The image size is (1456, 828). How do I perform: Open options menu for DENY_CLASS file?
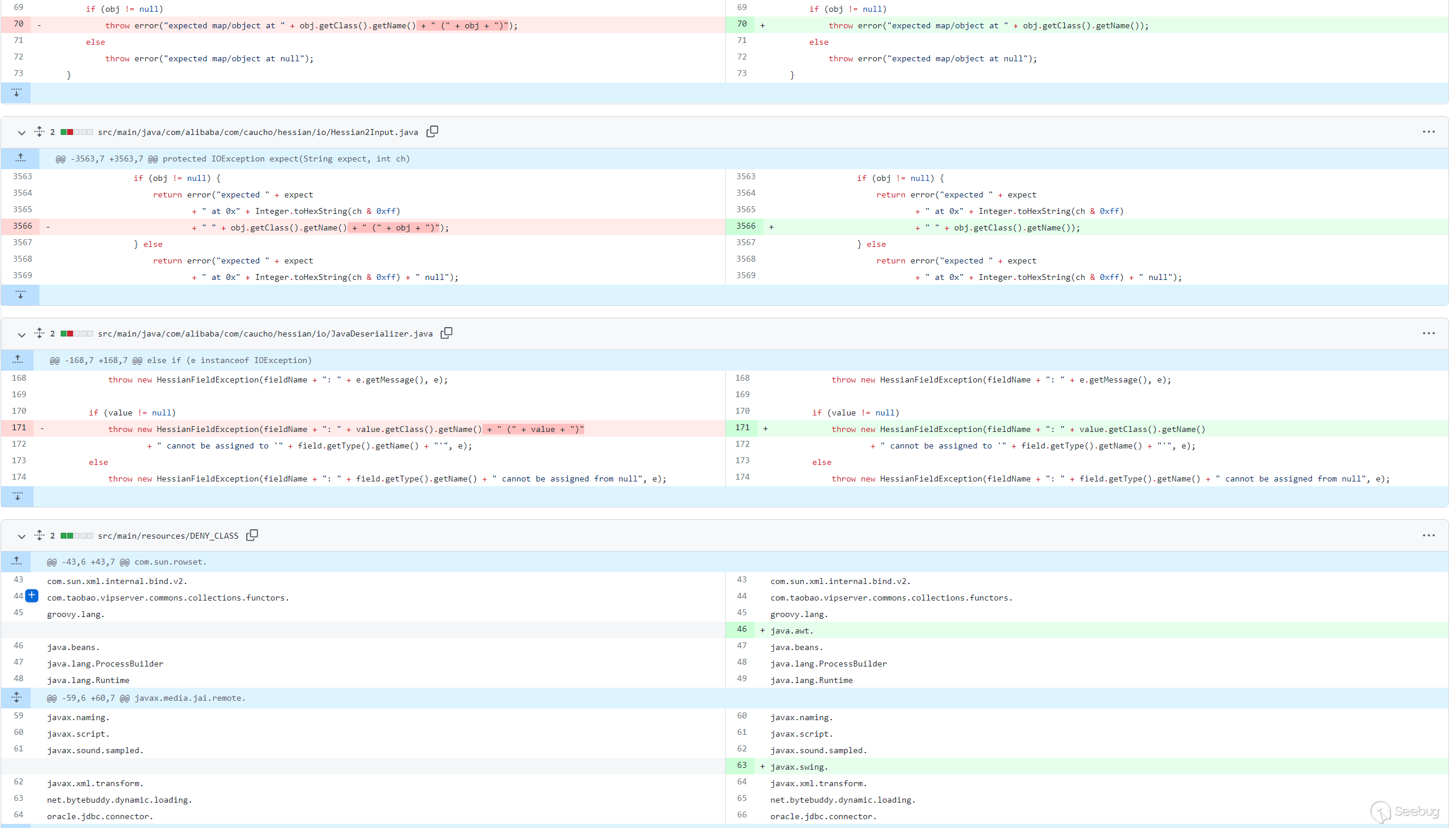tap(1428, 535)
